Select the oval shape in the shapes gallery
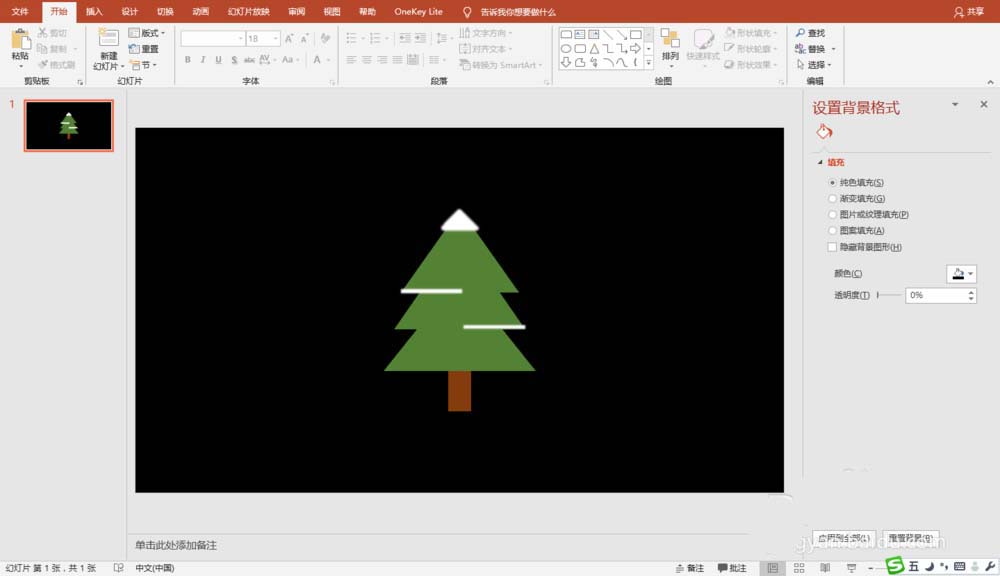 click(566, 48)
